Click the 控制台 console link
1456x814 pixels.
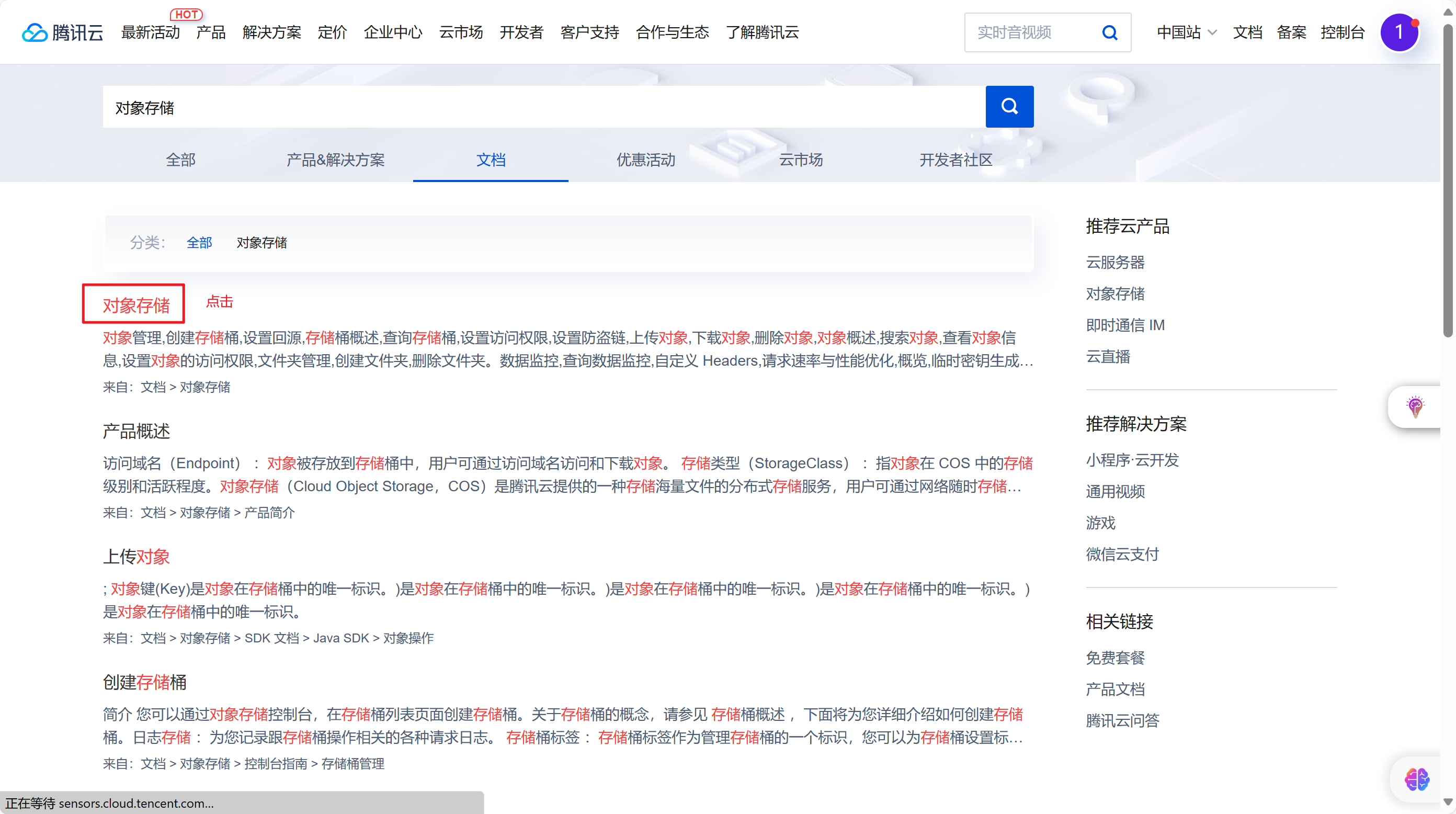click(1342, 32)
